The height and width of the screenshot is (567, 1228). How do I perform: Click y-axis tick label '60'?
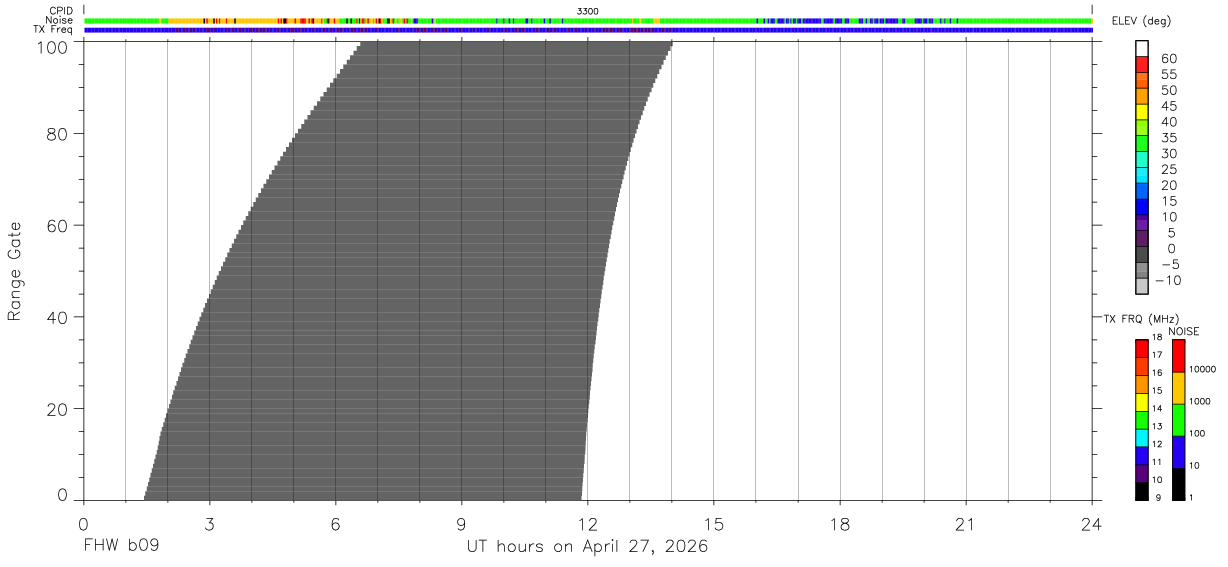click(59, 225)
